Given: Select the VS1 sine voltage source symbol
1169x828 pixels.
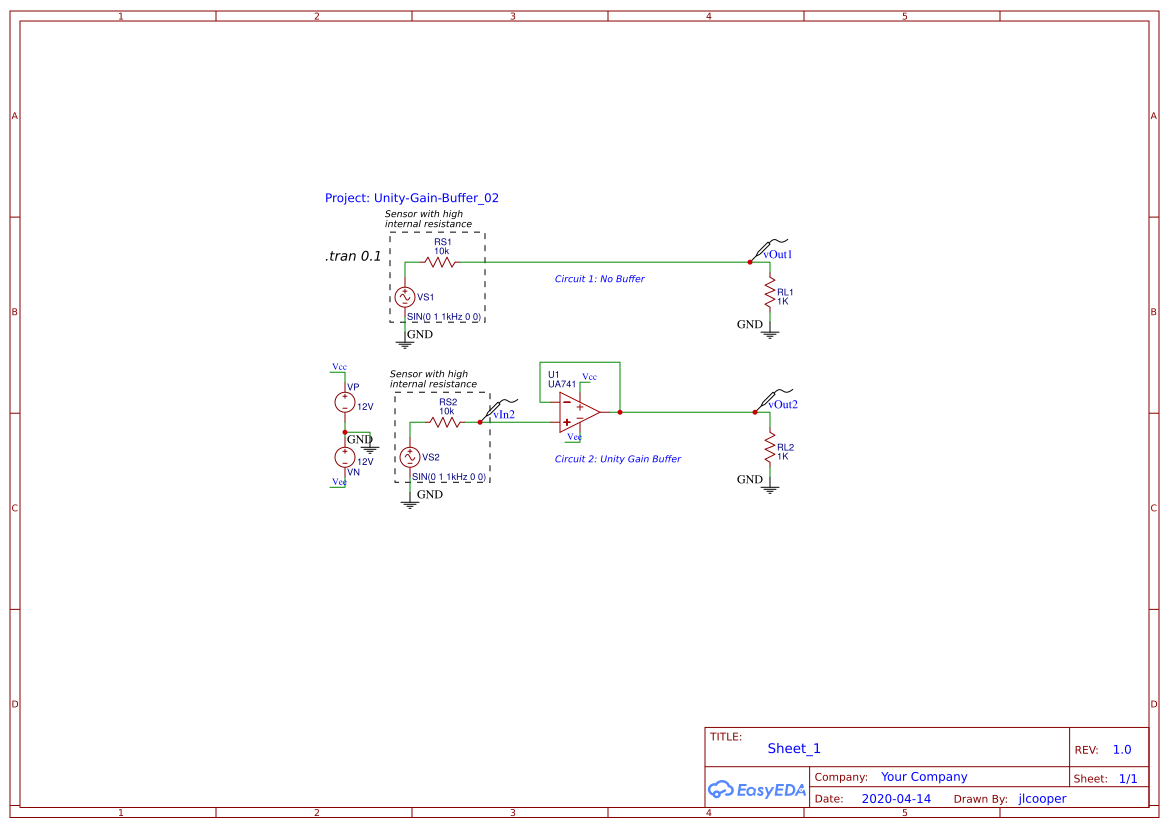Looking at the screenshot, I should (x=406, y=296).
